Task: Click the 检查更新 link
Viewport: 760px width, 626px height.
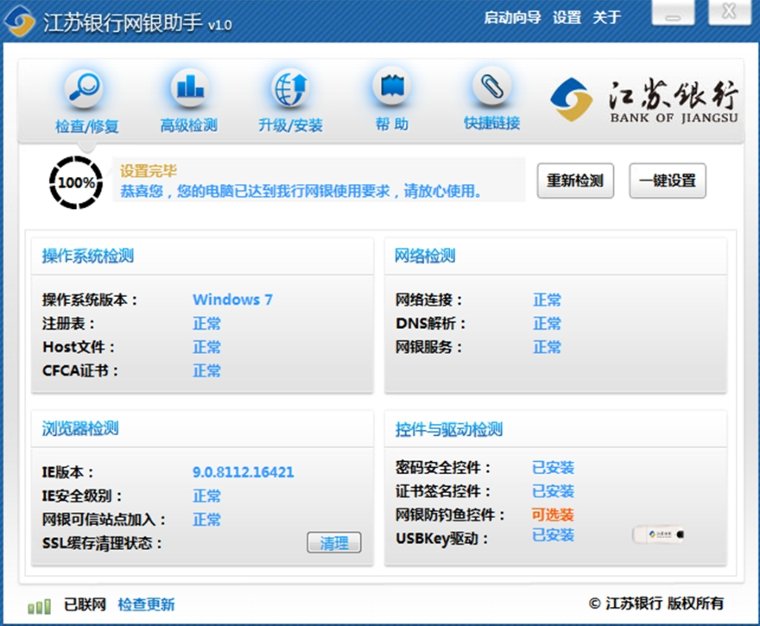Action: pos(146,605)
